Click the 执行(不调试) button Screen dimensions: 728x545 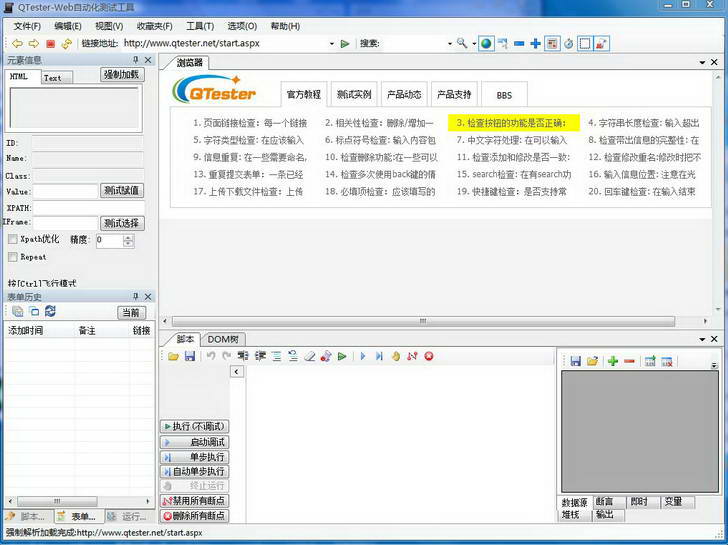pyautogui.click(x=194, y=426)
